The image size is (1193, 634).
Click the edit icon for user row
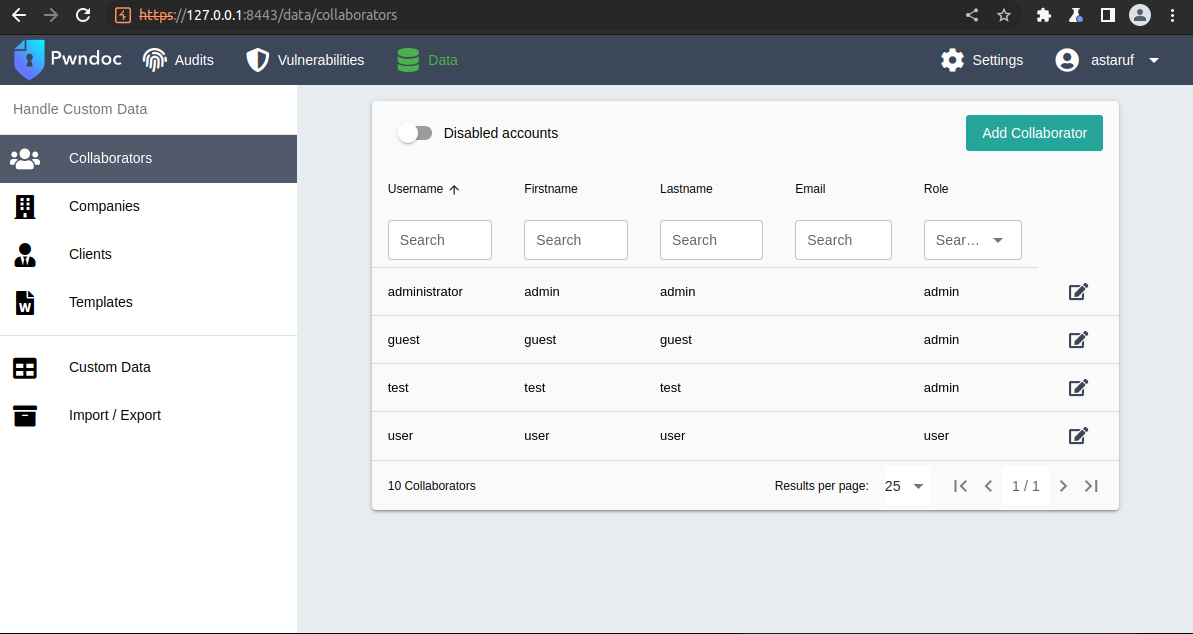click(x=1078, y=436)
